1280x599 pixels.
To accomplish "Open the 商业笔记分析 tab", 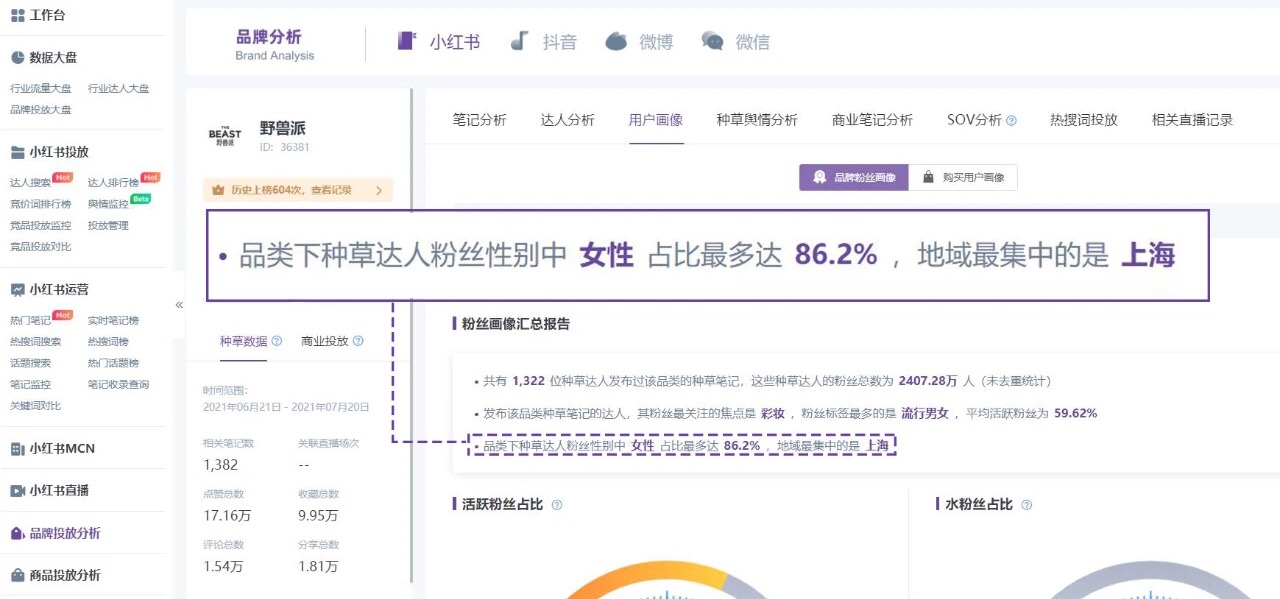I will (872, 120).
